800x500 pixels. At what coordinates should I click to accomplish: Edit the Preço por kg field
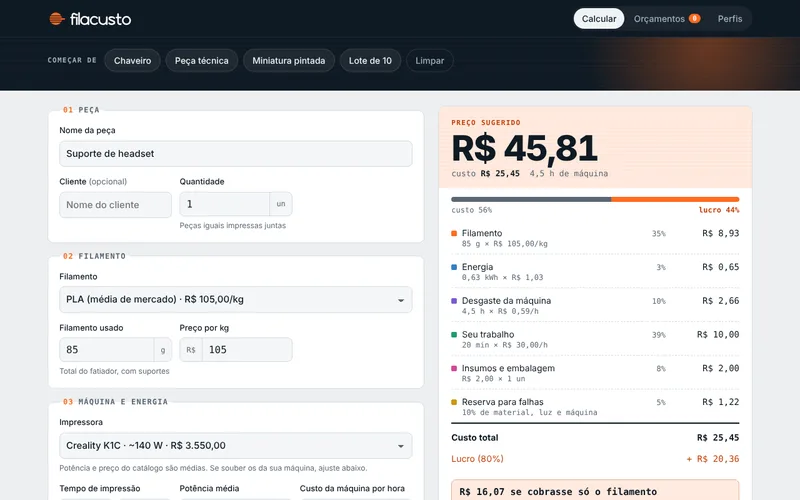(x=247, y=349)
